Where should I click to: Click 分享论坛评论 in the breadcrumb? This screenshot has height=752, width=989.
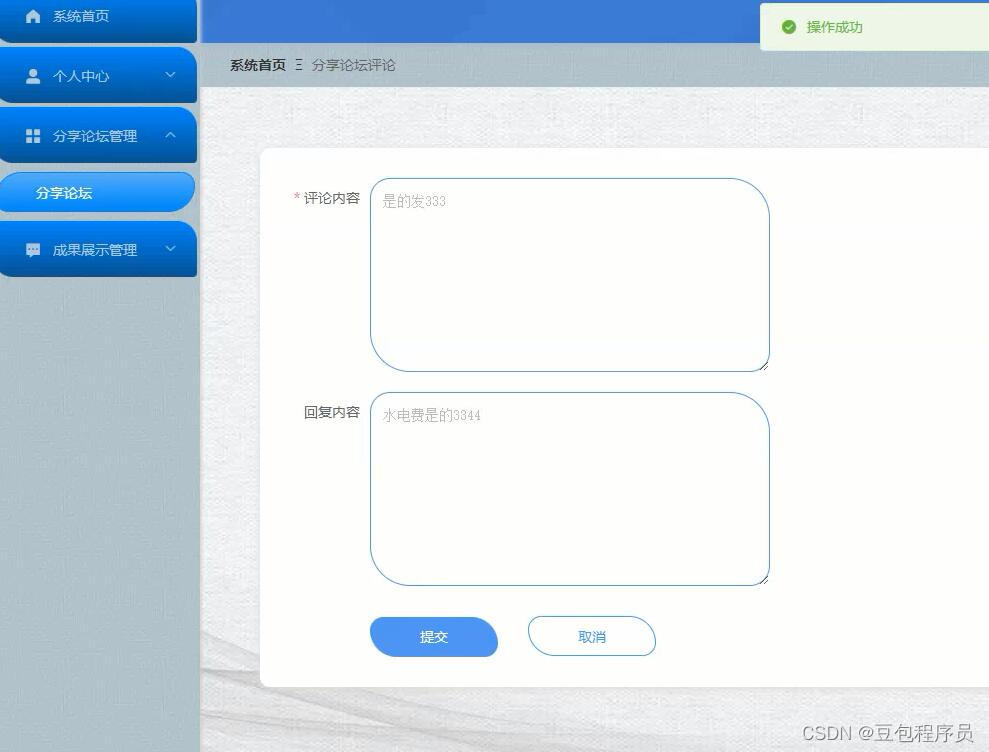[x=353, y=65]
